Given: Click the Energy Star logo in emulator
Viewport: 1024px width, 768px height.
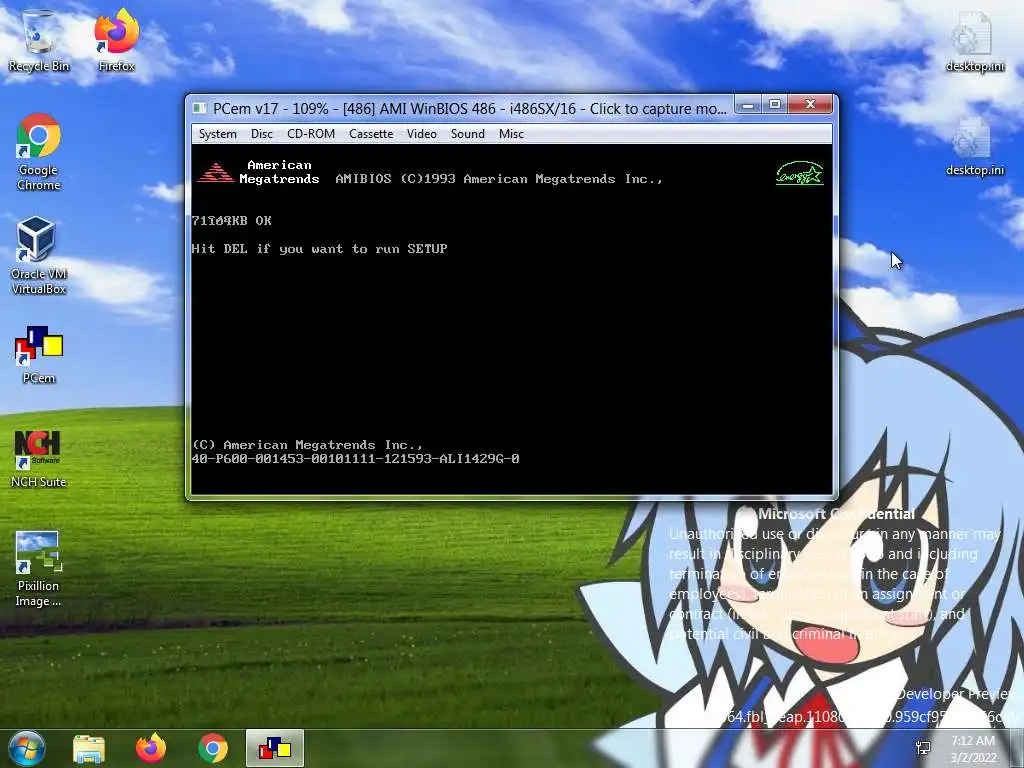Looking at the screenshot, I should pyautogui.click(x=799, y=173).
